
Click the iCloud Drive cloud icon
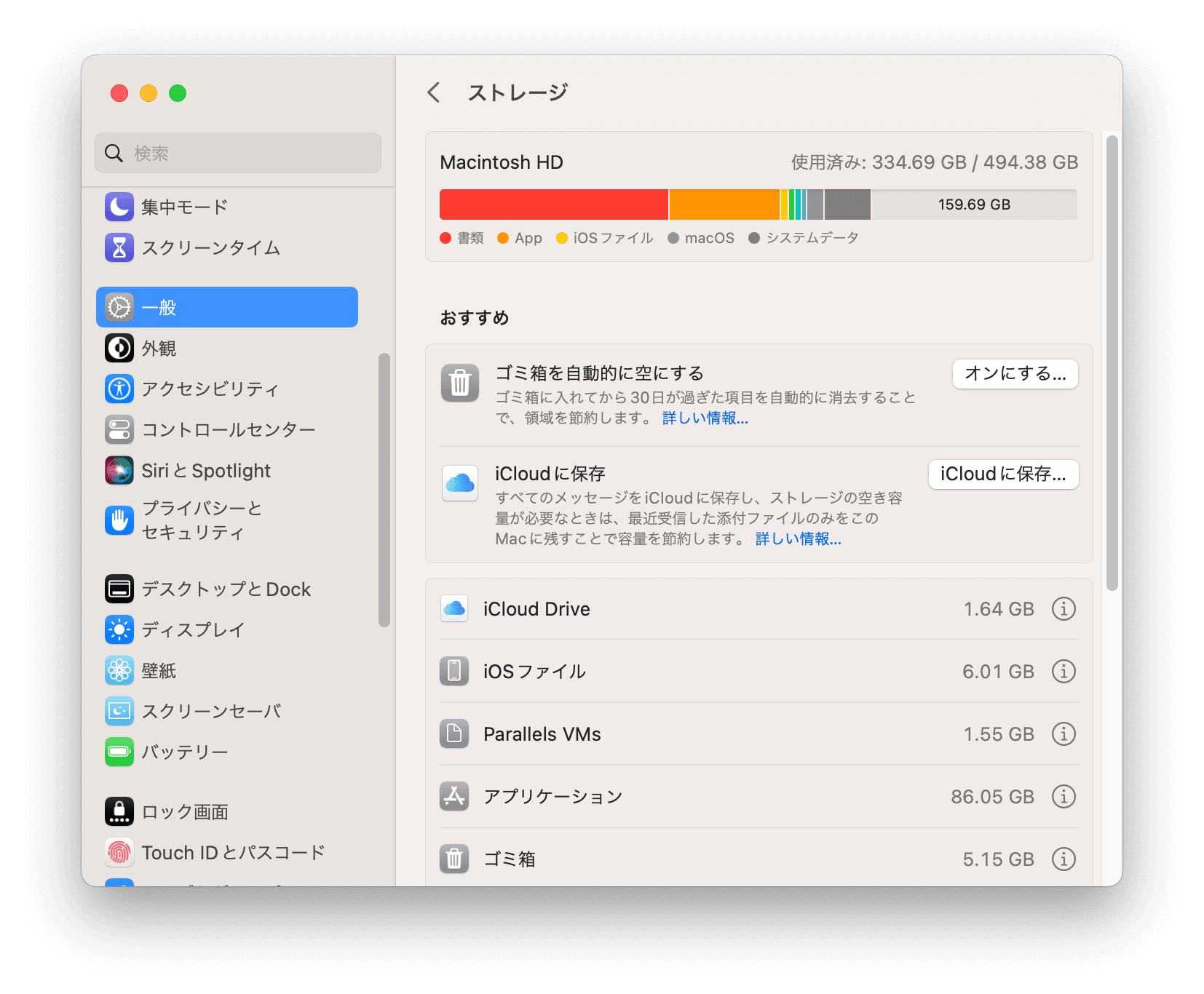click(454, 608)
